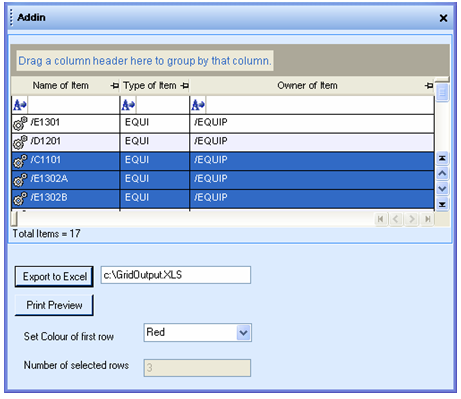
Task: Jump to first row with top arrow
Action: coord(442,158)
